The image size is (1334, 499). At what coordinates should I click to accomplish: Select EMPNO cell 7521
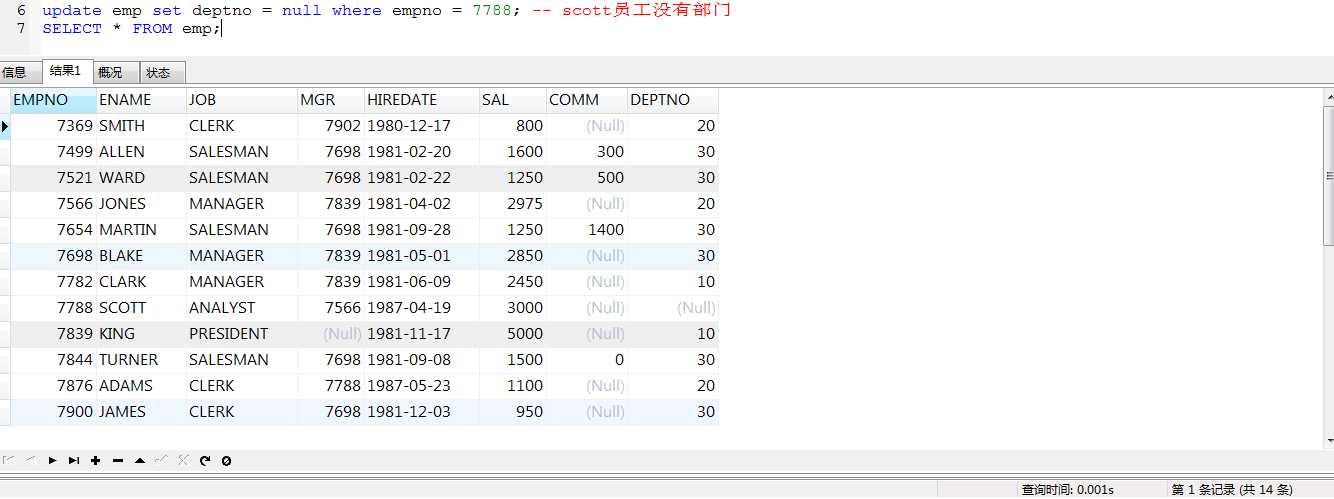[54, 178]
